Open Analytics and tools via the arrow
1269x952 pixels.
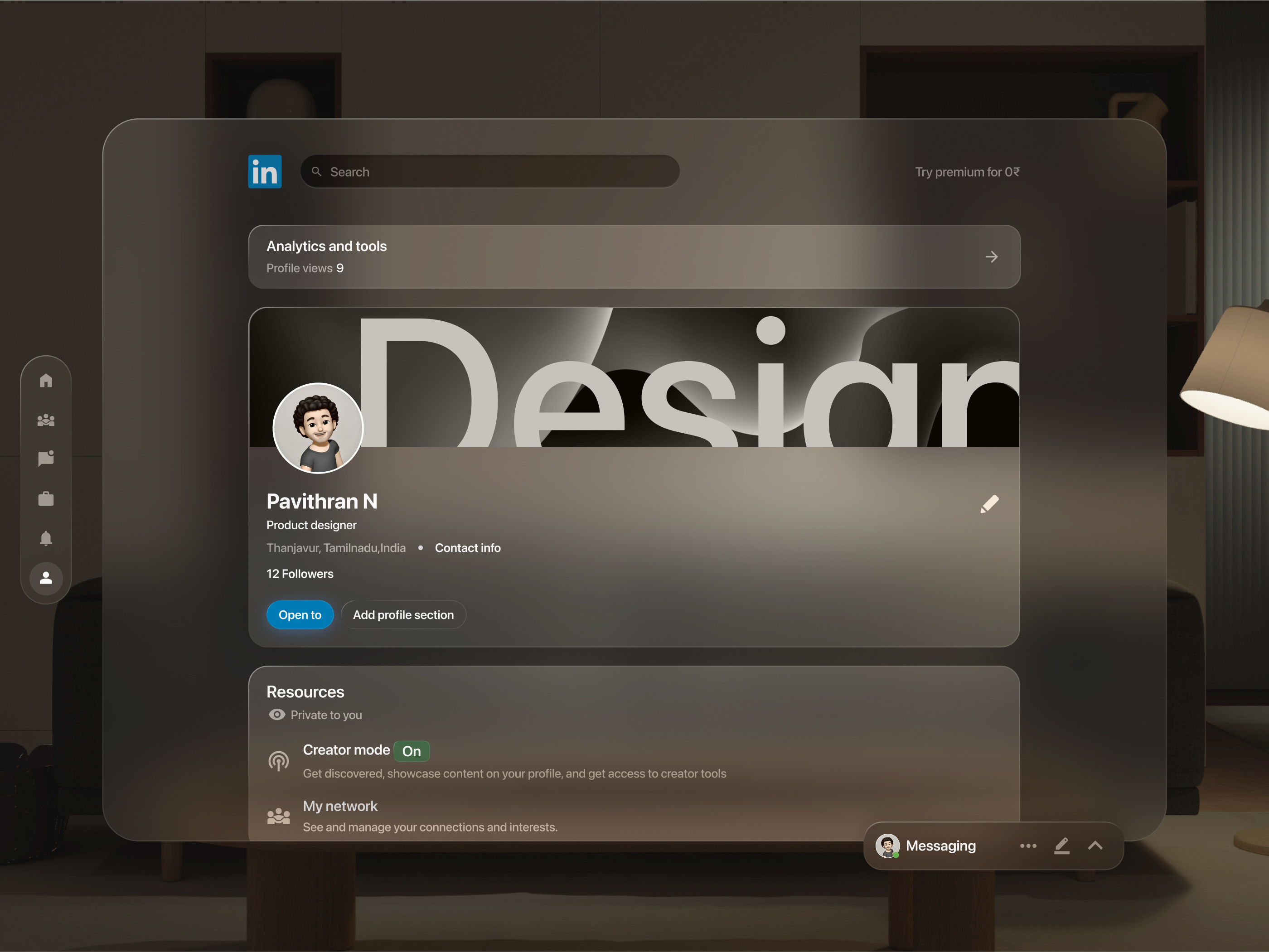pyautogui.click(x=992, y=256)
